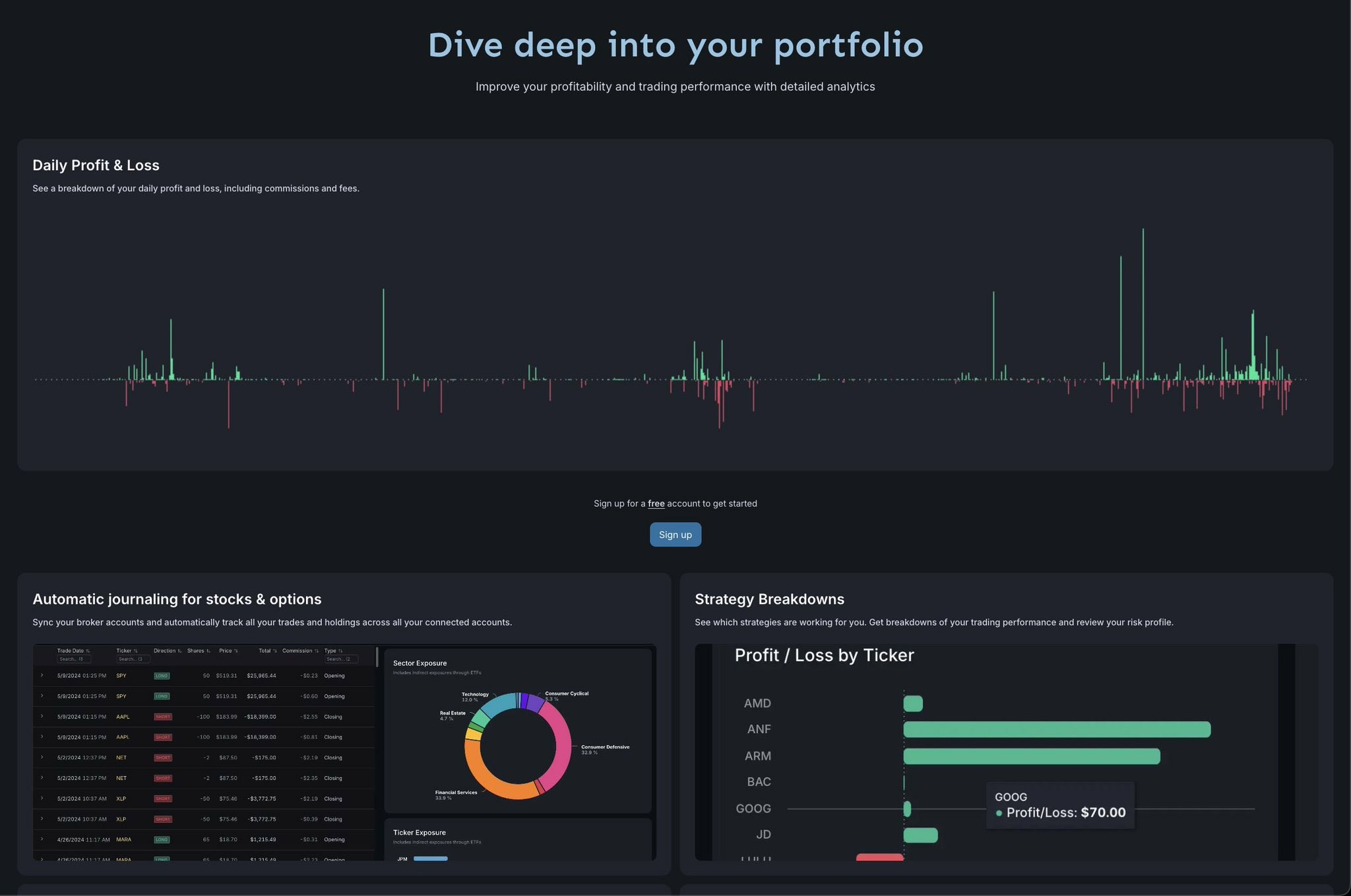Viewport: 1351px width, 896px height.
Task: Expand the first AAPL trade row chevron
Action: (x=42, y=716)
